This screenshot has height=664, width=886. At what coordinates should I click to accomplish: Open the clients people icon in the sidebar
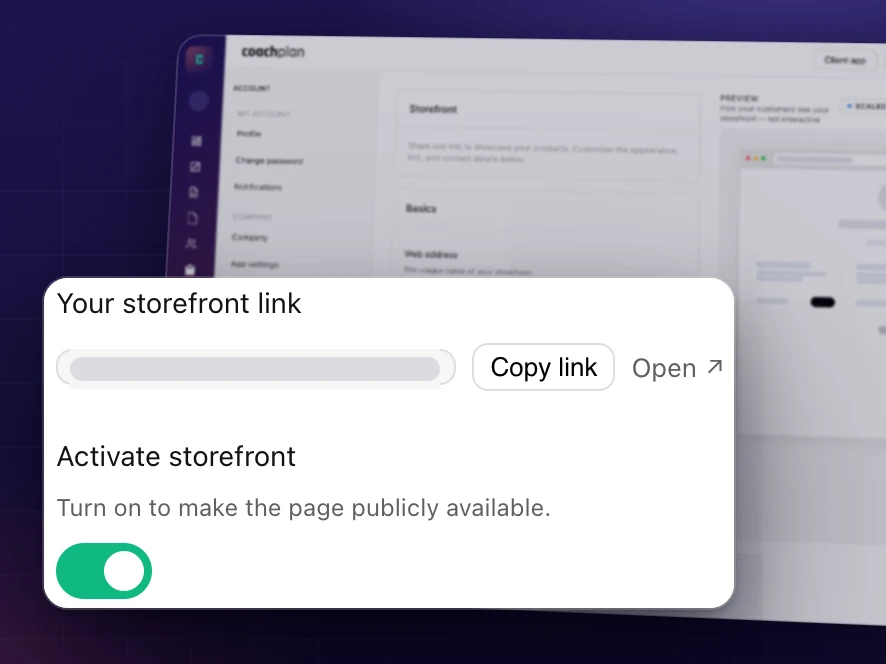[x=191, y=244]
